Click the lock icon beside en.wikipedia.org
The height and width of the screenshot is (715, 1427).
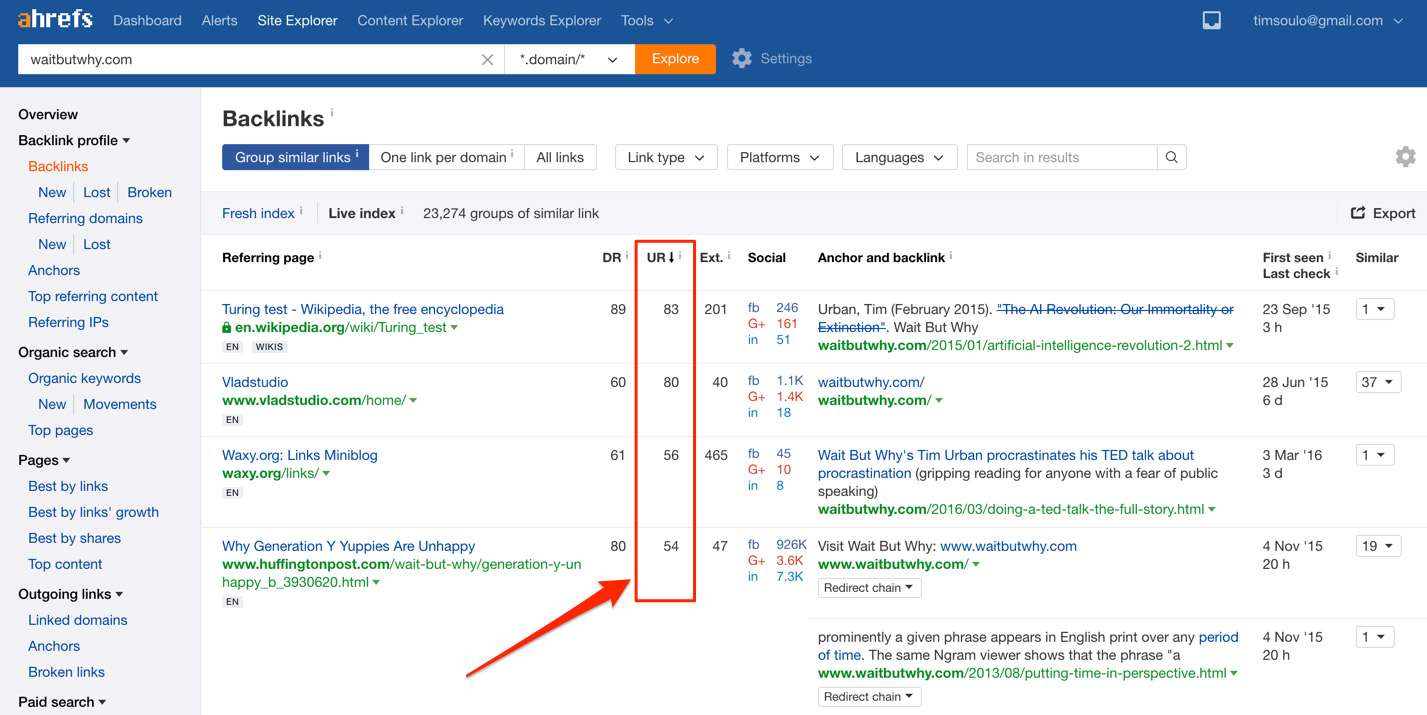pyautogui.click(x=227, y=328)
